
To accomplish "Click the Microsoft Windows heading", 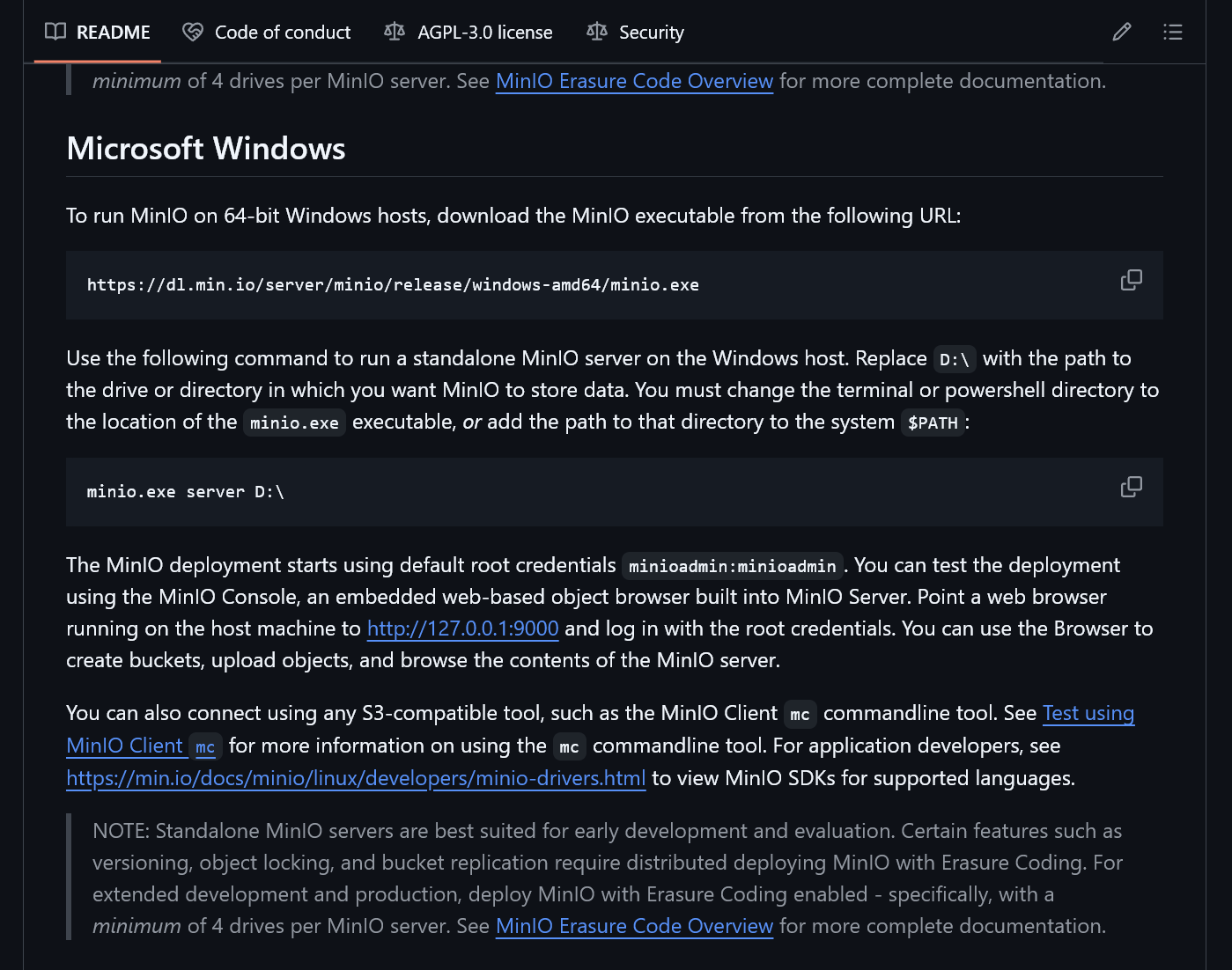I will (x=206, y=149).
